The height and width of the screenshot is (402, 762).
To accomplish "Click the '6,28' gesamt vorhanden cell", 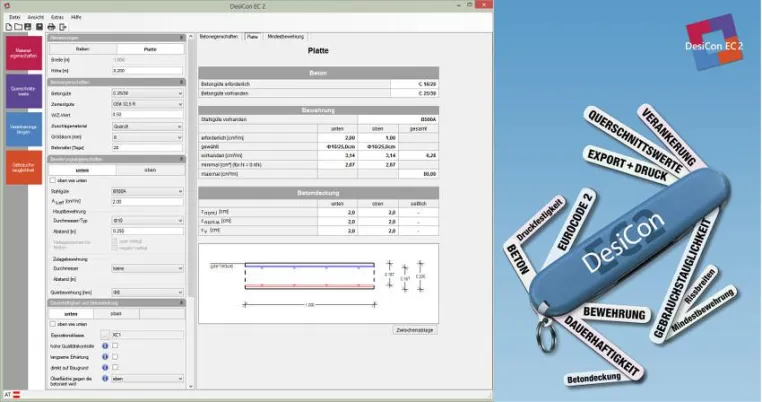I will pos(418,156).
